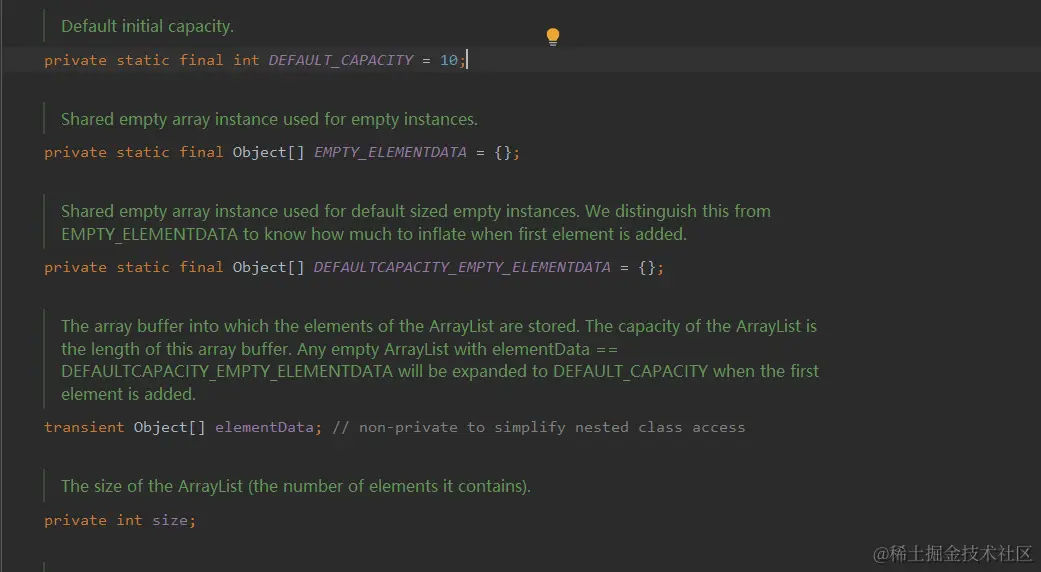Click the value 10 in DEFAULT_CAPACITY line
Viewport: 1041px width, 572px height.
click(x=448, y=60)
